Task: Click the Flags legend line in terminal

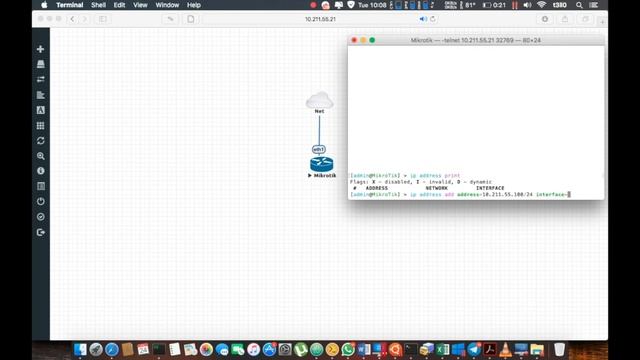Action: pyautogui.click(x=421, y=182)
